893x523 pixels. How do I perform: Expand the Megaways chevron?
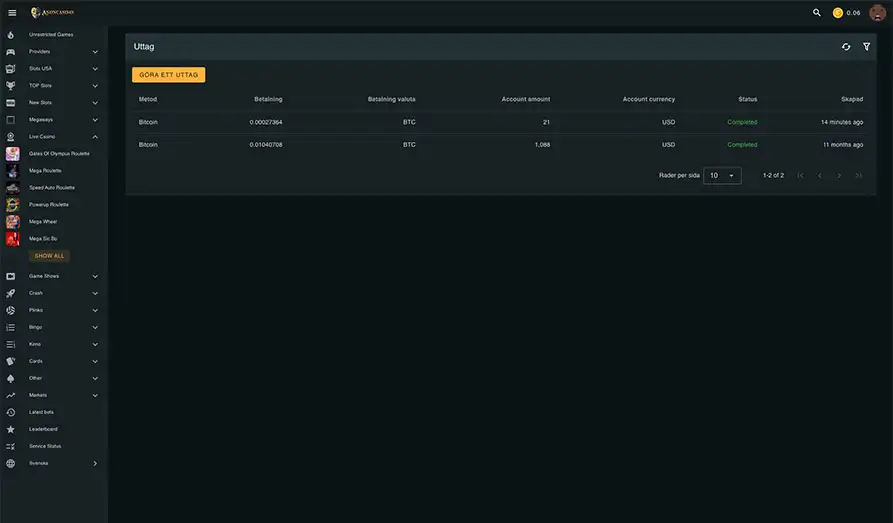(95, 120)
